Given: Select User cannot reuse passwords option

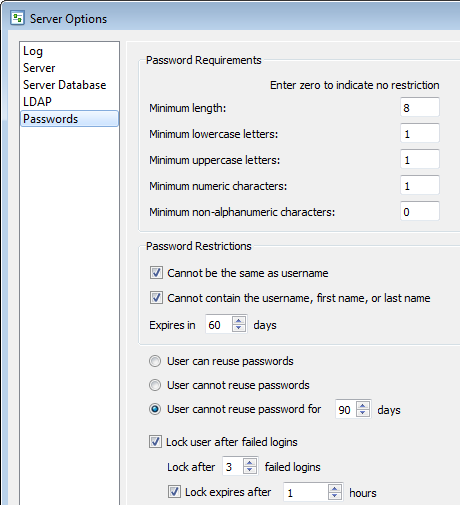Looking at the screenshot, I should (155, 385).
